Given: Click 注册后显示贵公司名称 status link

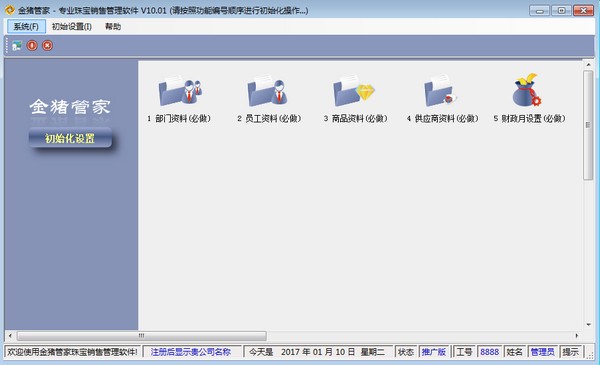Looking at the screenshot, I should point(191,352).
